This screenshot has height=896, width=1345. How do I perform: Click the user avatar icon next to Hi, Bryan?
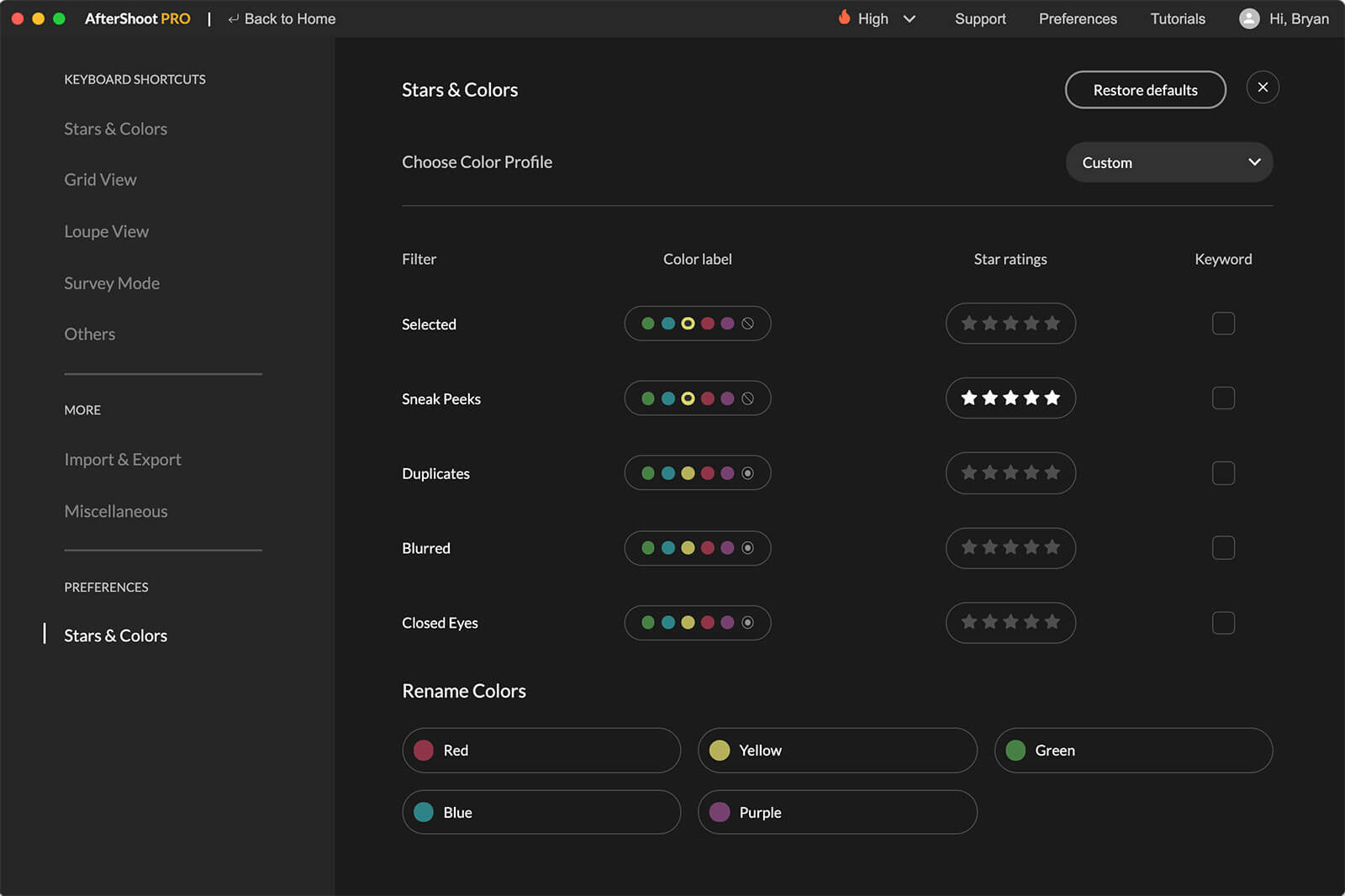coord(1249,18)
